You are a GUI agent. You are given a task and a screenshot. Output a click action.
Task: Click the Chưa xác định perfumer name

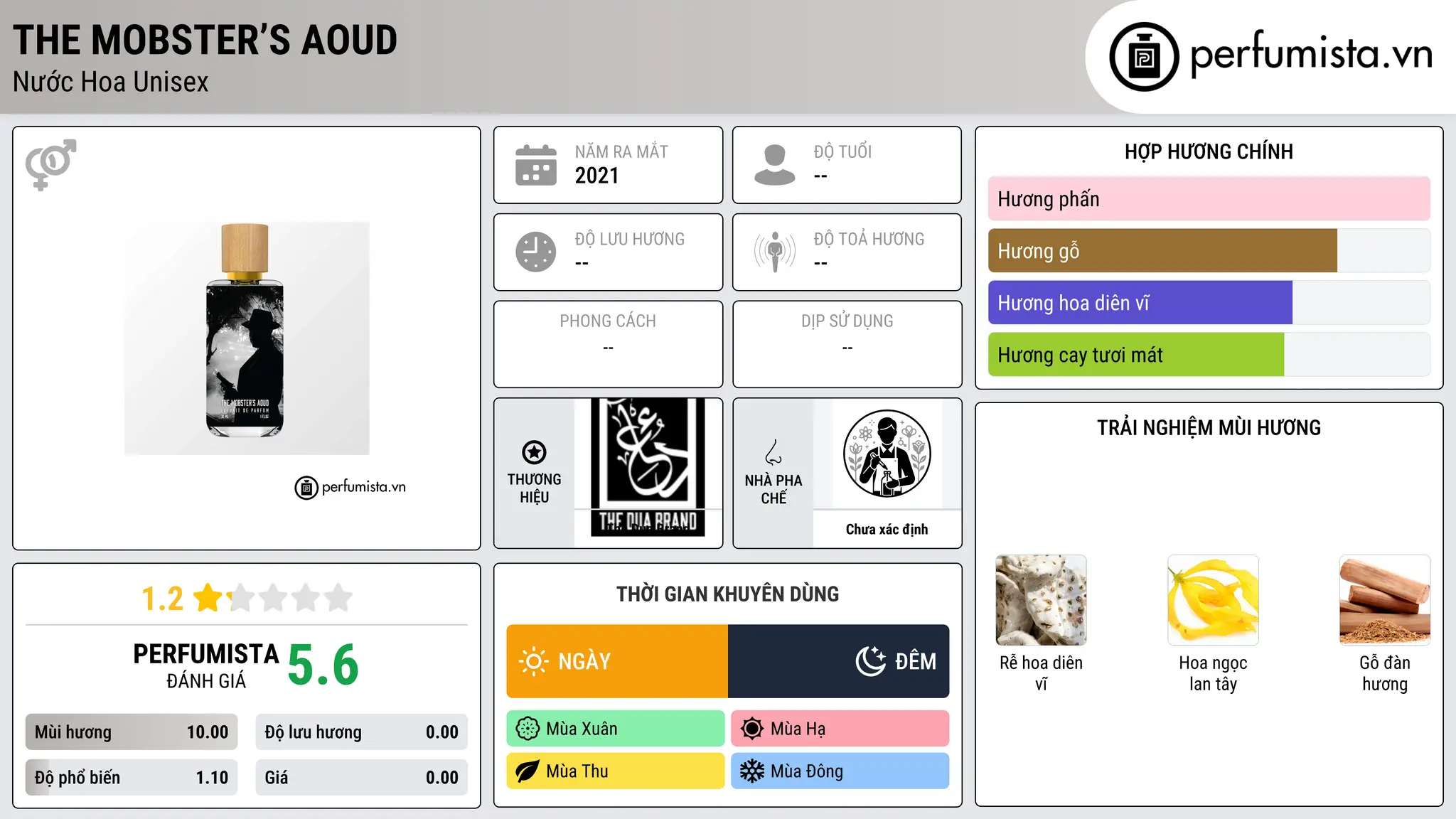pyautogui.click(x=887, y=530)
